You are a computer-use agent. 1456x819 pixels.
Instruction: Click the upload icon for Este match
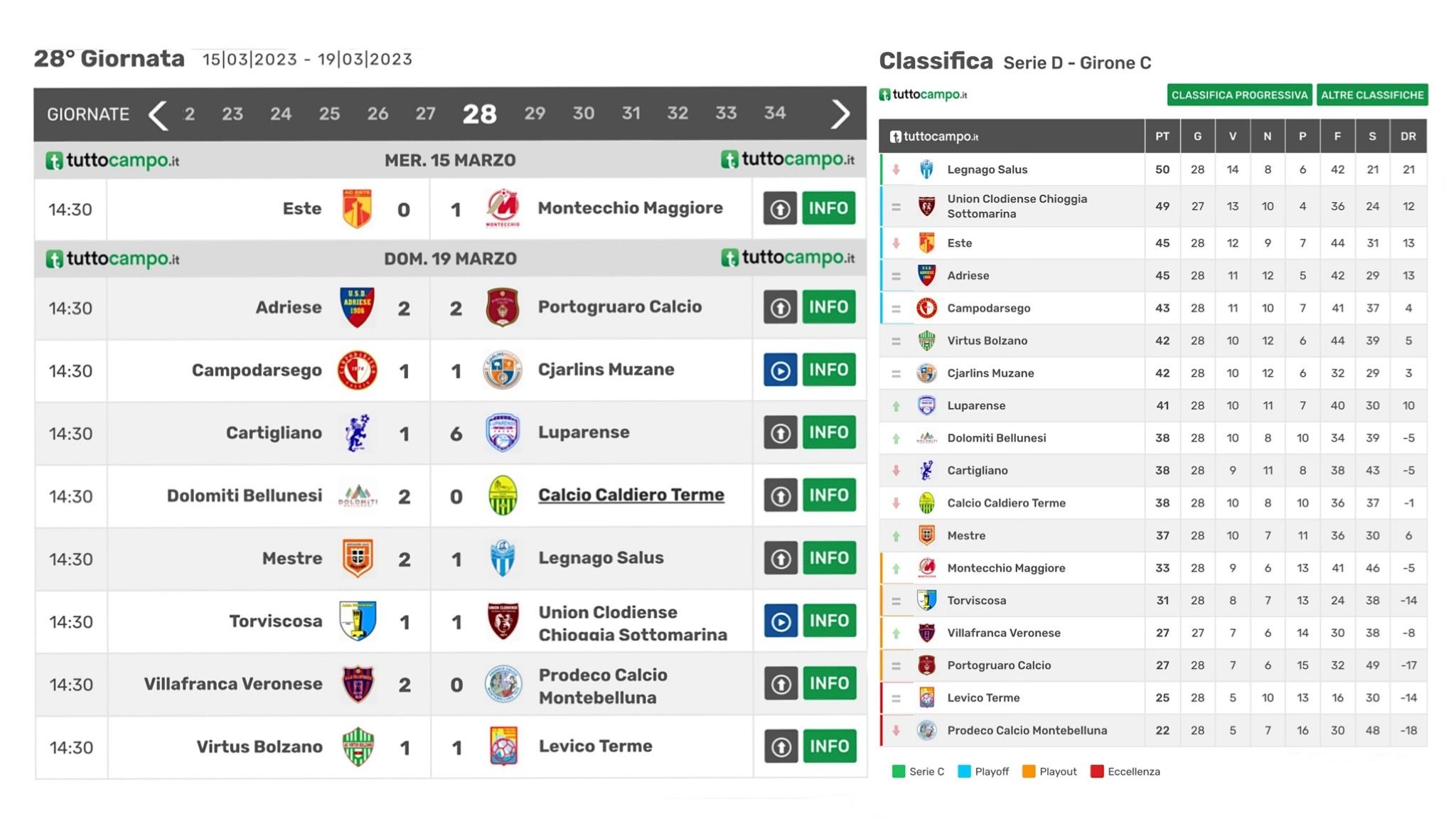(780, 208)
